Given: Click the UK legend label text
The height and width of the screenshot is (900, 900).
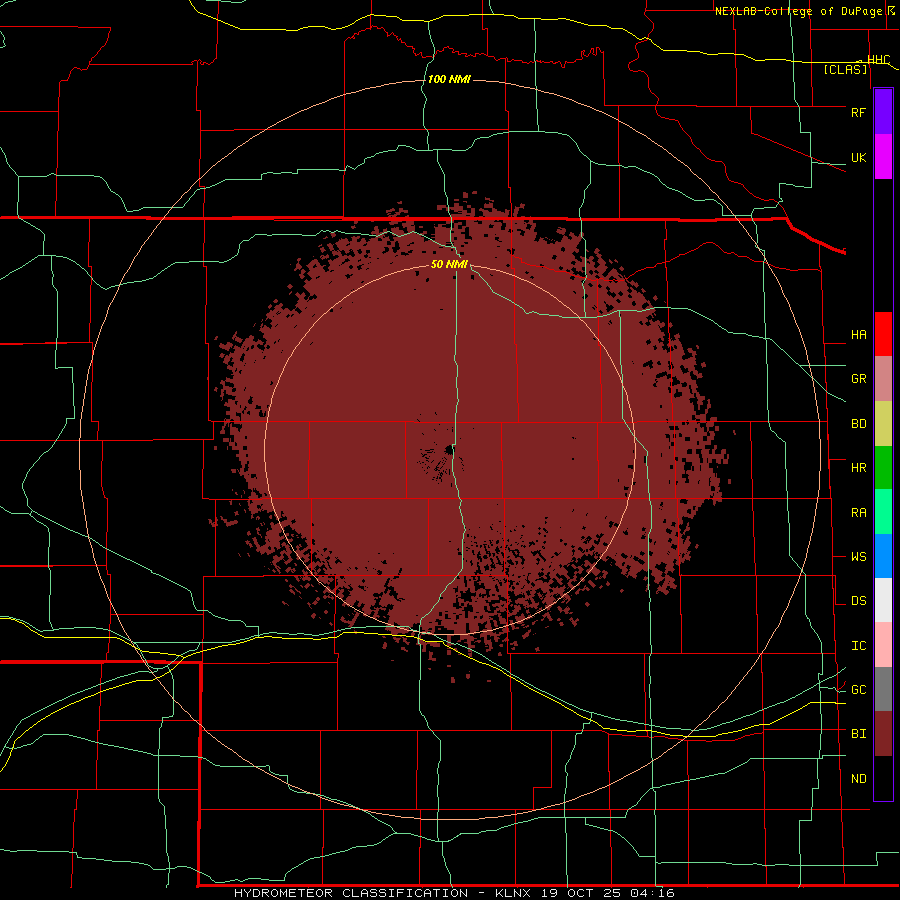Looking at the screenshot, I should 858,157.
